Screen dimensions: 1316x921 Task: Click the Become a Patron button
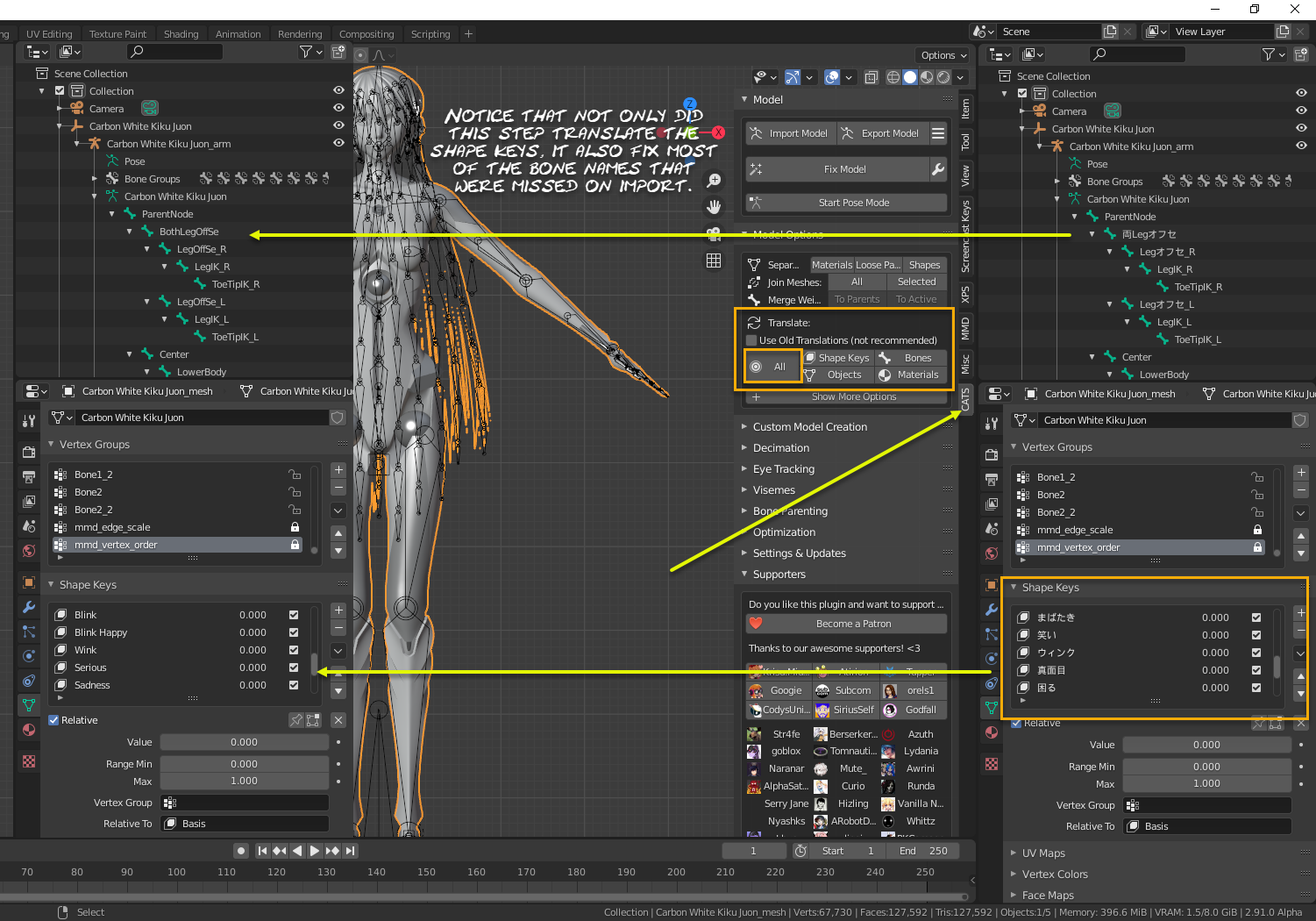click(853, 624)
